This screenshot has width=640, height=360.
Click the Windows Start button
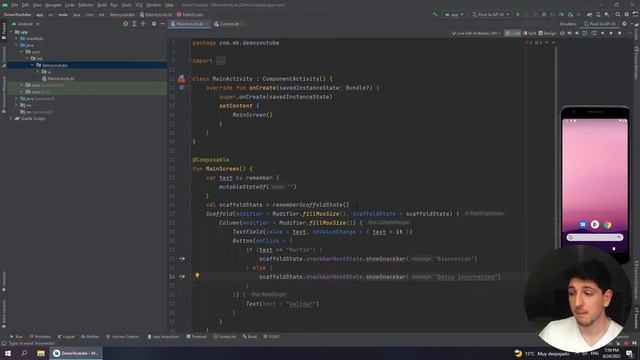tap(8, 353)
